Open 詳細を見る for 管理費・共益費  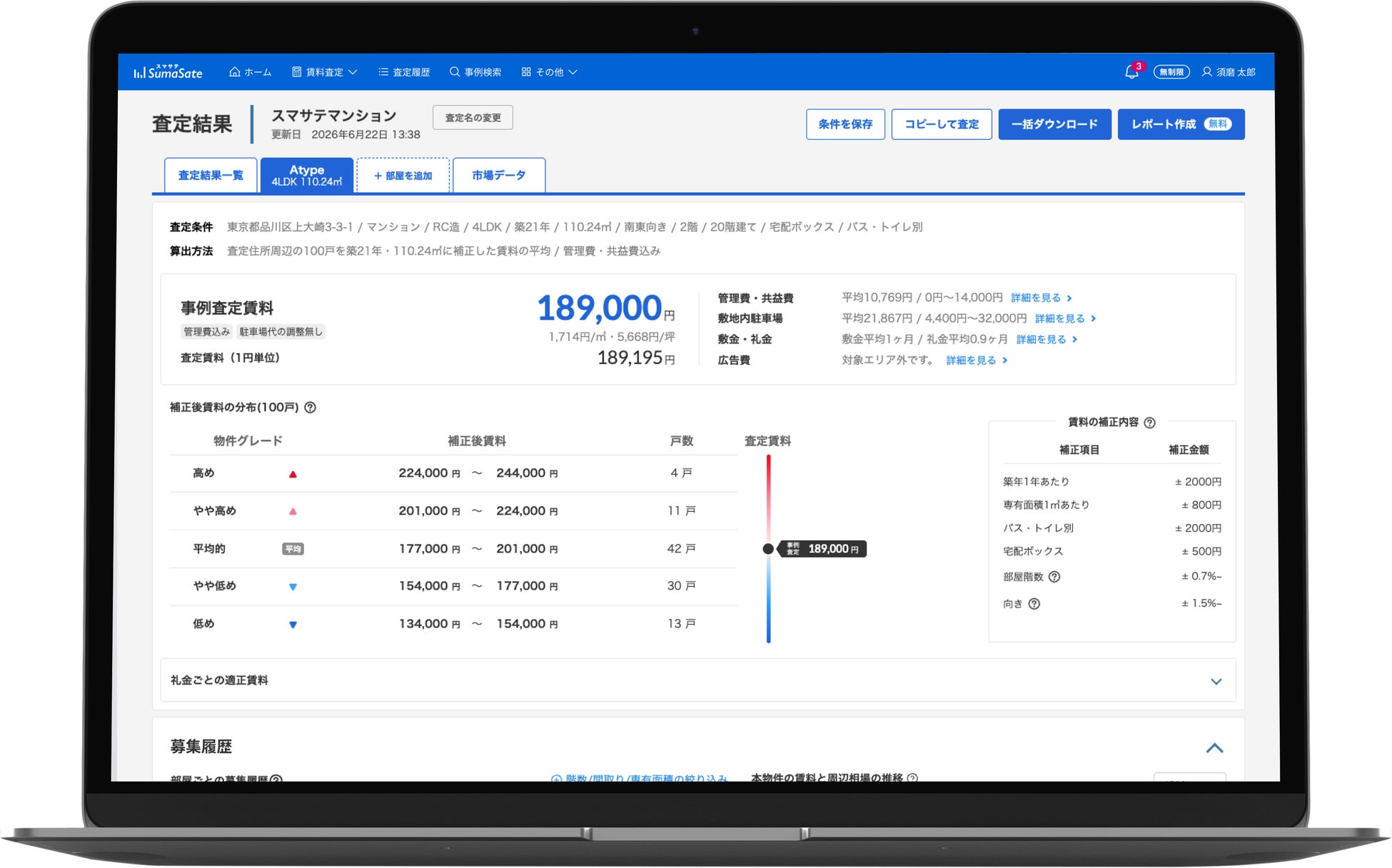1042,298
